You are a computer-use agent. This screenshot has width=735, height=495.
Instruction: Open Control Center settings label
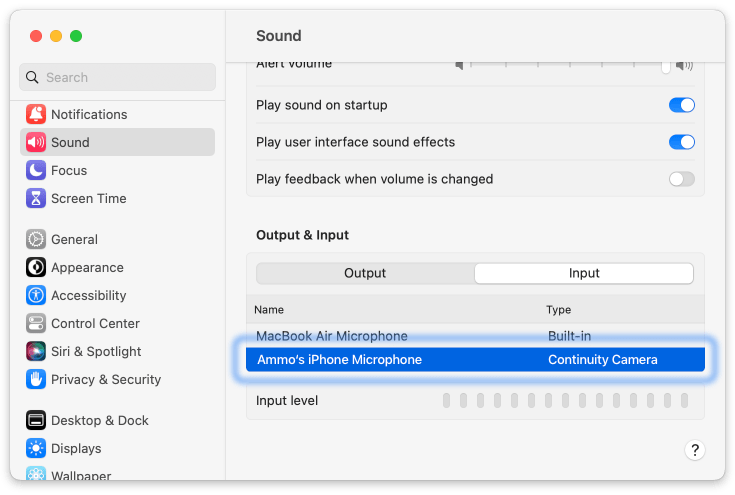(95, 323)
